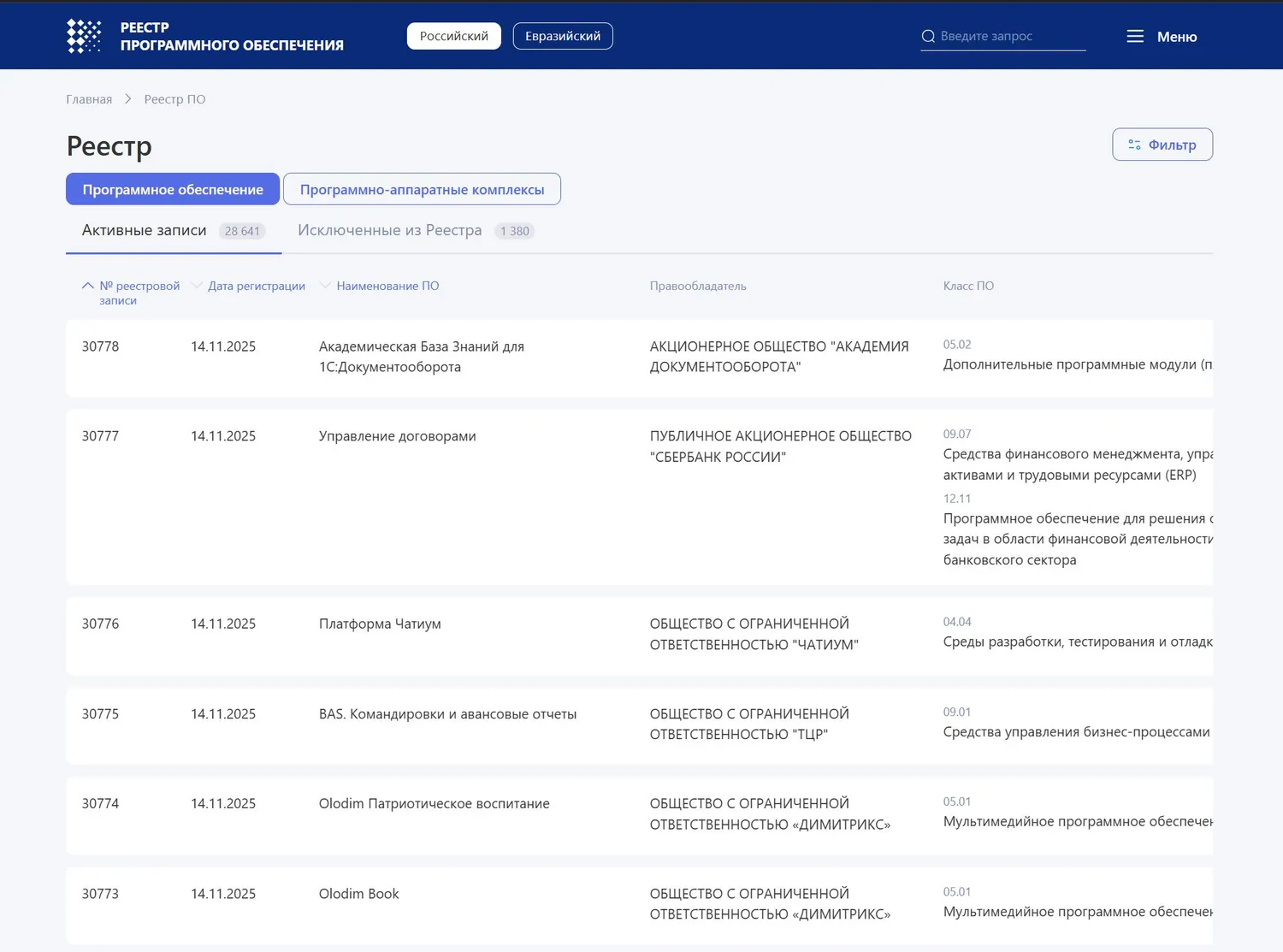Switch to Программно-аппаратные комплексы view

pos(422,189)
